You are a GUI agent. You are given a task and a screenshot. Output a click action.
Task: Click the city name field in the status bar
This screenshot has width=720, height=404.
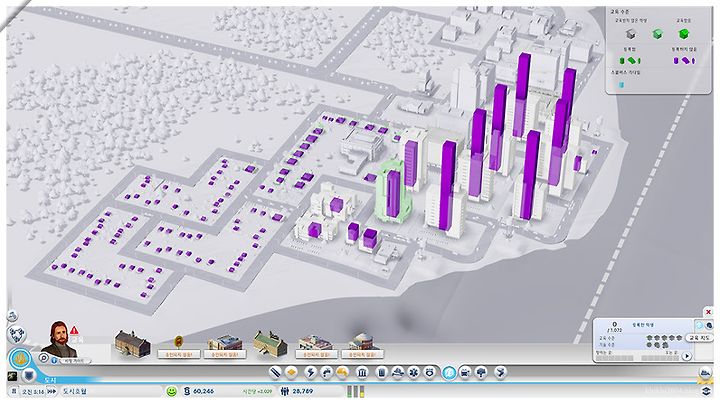click(x=111, y=392)
